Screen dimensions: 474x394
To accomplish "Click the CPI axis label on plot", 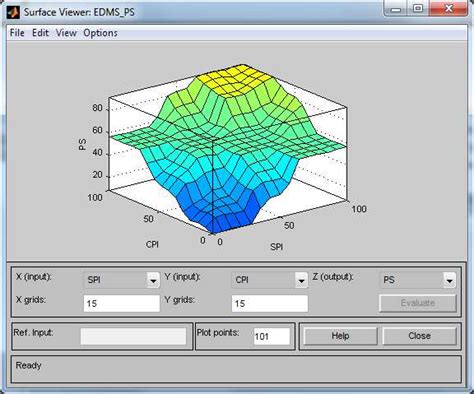I will pyautogui.click(x=152, y=244).
